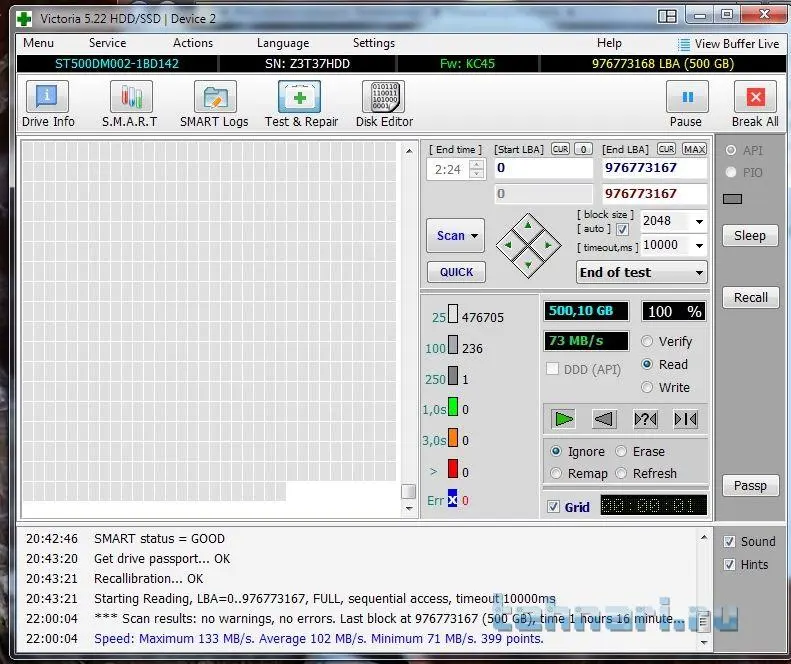The image size is (791, 664).
Task: Open the Service menu
Action: click(x=107, y=43)
